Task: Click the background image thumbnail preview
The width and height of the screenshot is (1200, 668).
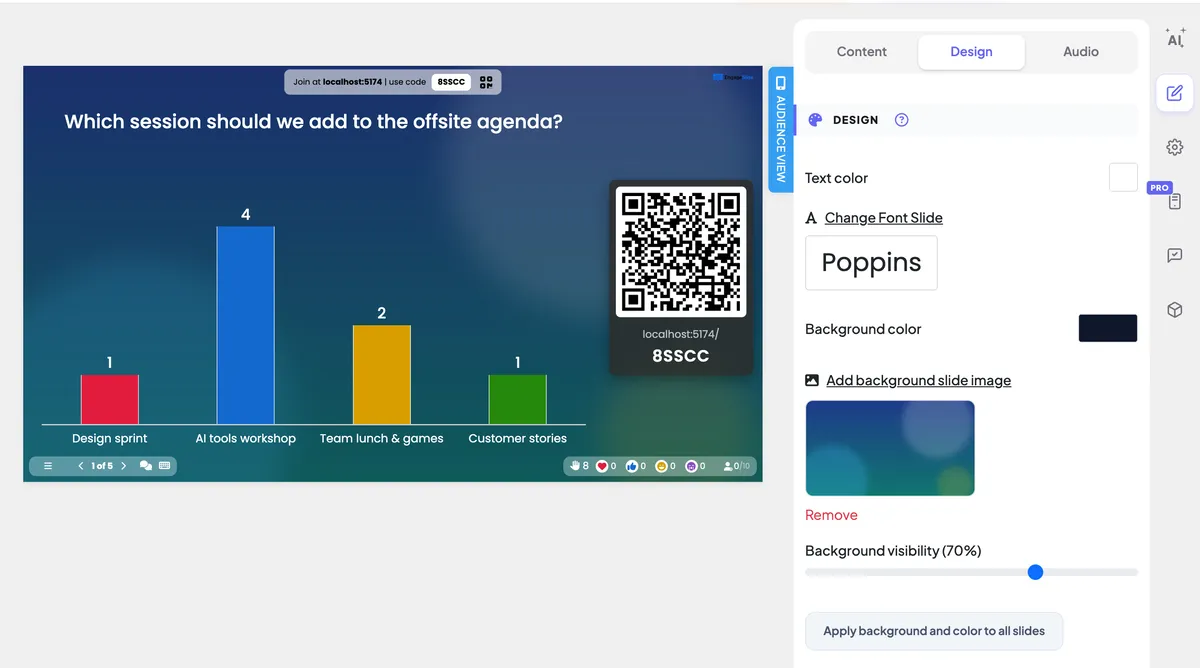Action: click(890, 448)
